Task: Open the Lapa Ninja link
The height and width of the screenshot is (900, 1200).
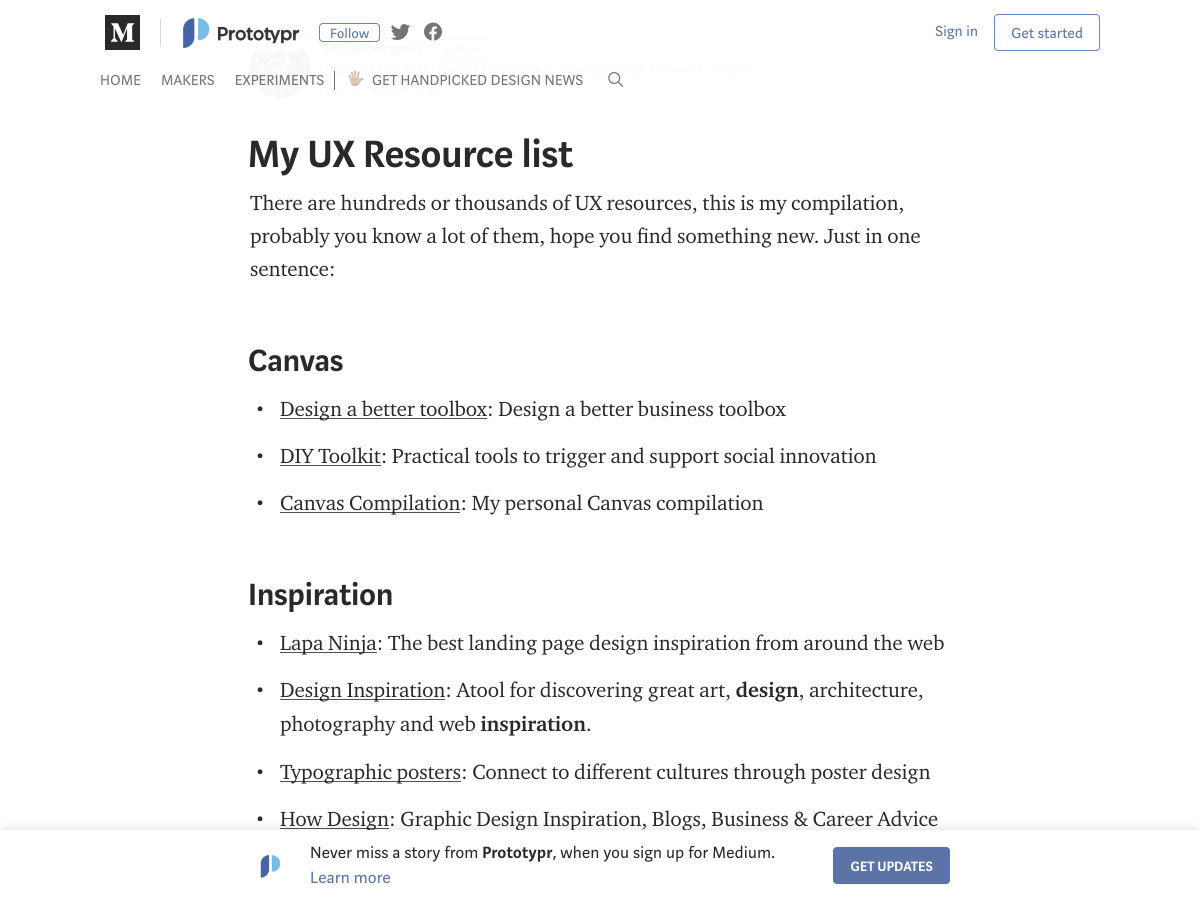Action: pos(328,643)
